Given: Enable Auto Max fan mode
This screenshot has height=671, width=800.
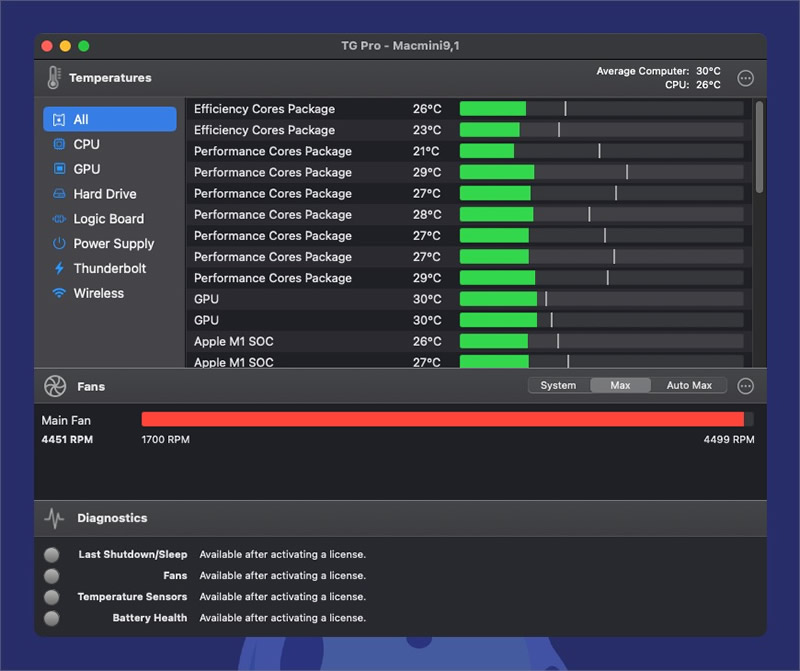Looking at the screenshot, I should (x=689, y=385).
